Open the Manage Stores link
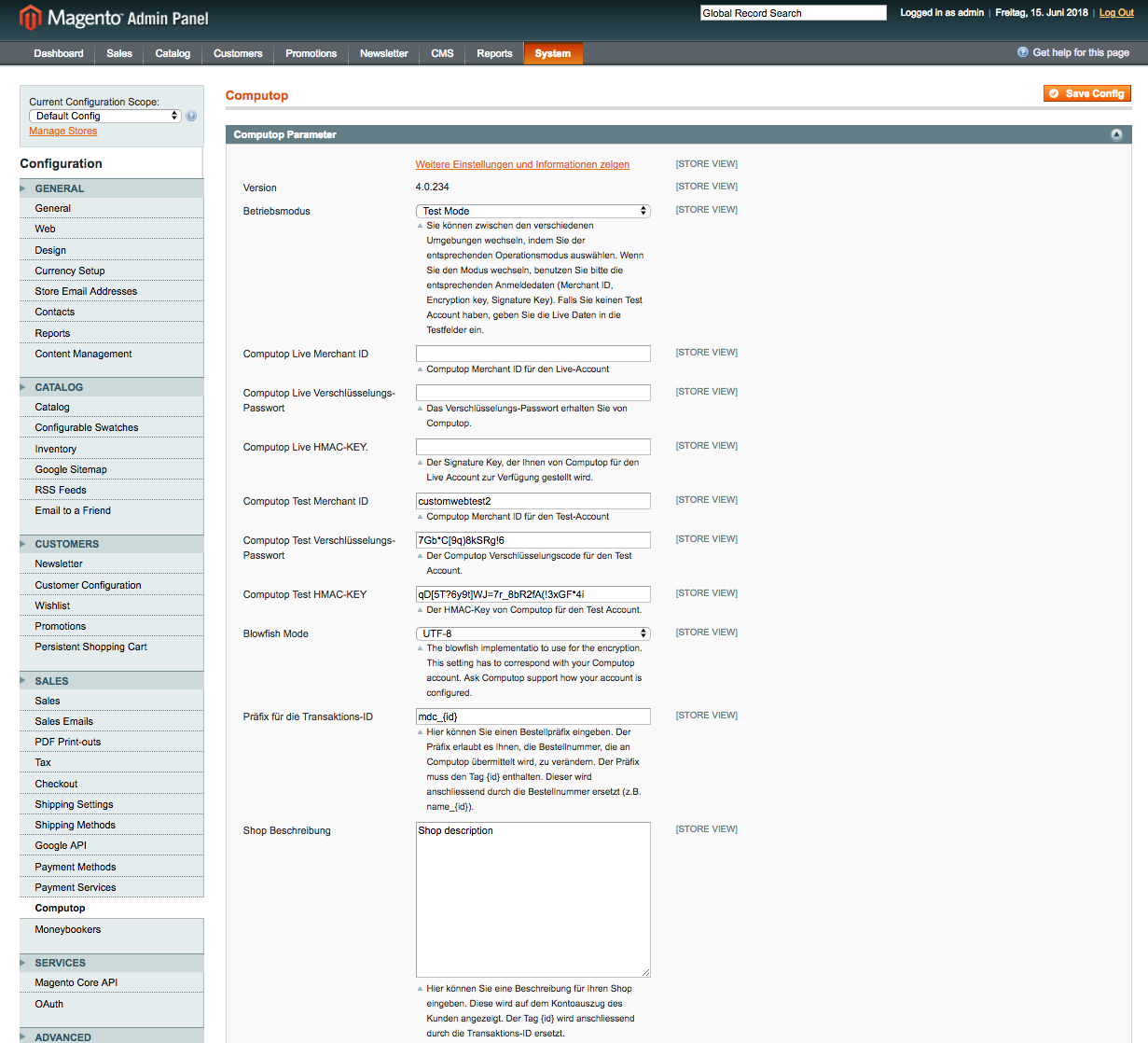This screenshot has height=1043, width=1148. (62, 132)
